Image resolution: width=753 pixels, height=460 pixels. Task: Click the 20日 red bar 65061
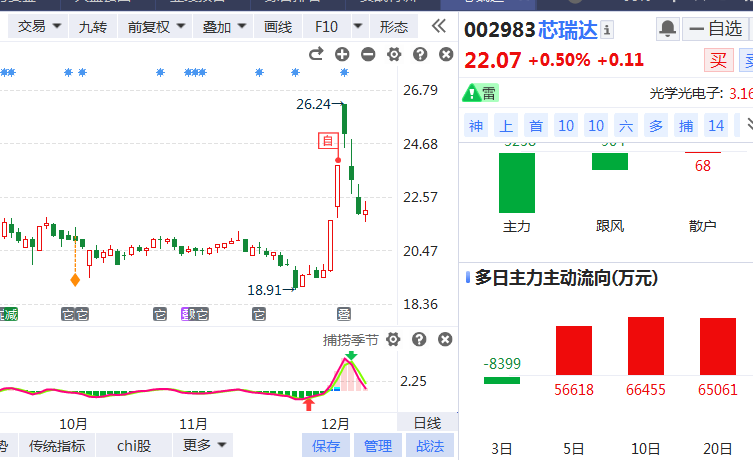(718, 346)
